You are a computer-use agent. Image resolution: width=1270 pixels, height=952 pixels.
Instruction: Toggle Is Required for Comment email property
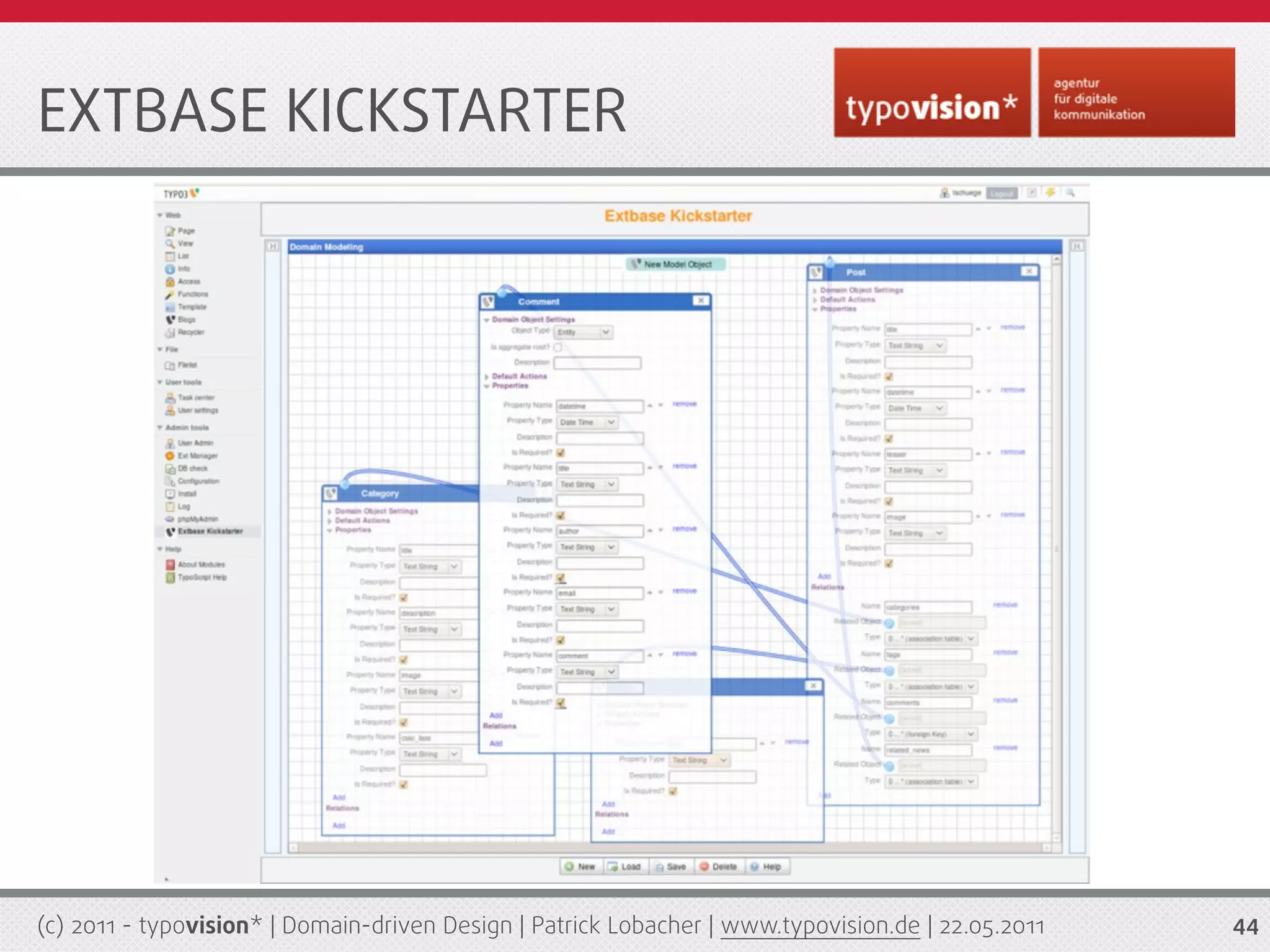pyautogui.click(x=561, y=640)
